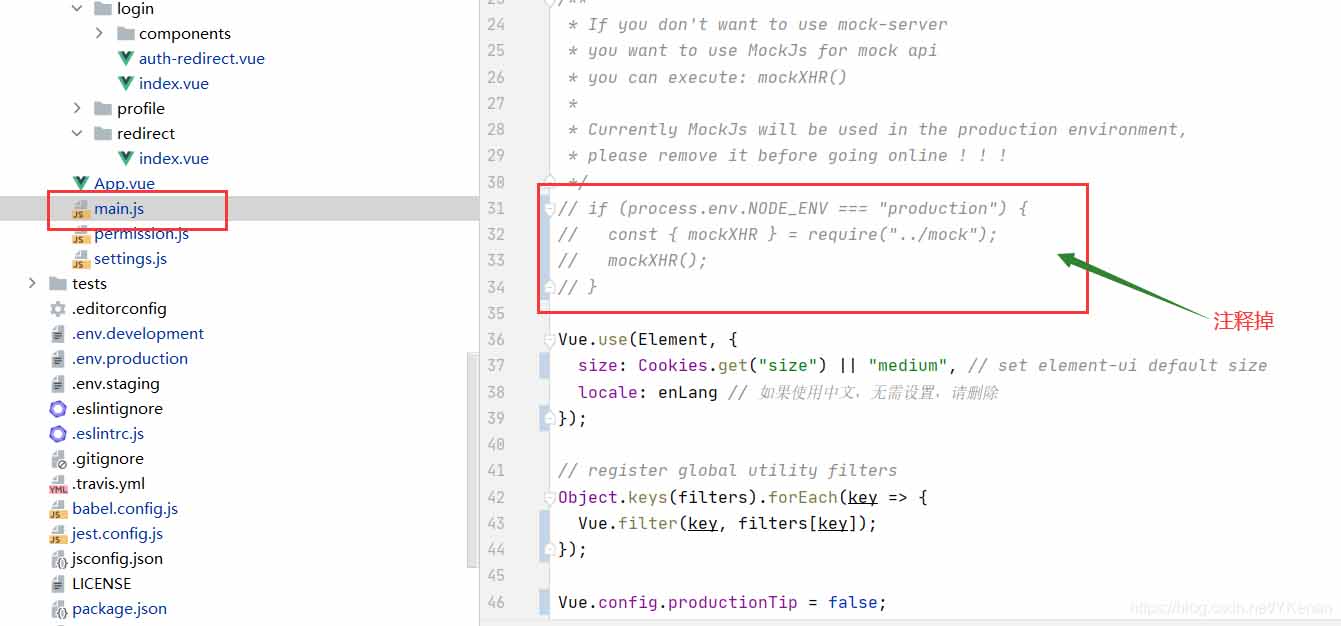This screenshot has width=1341, height=626.
Task: Open jest.config.js file
Action: (117, 534)
